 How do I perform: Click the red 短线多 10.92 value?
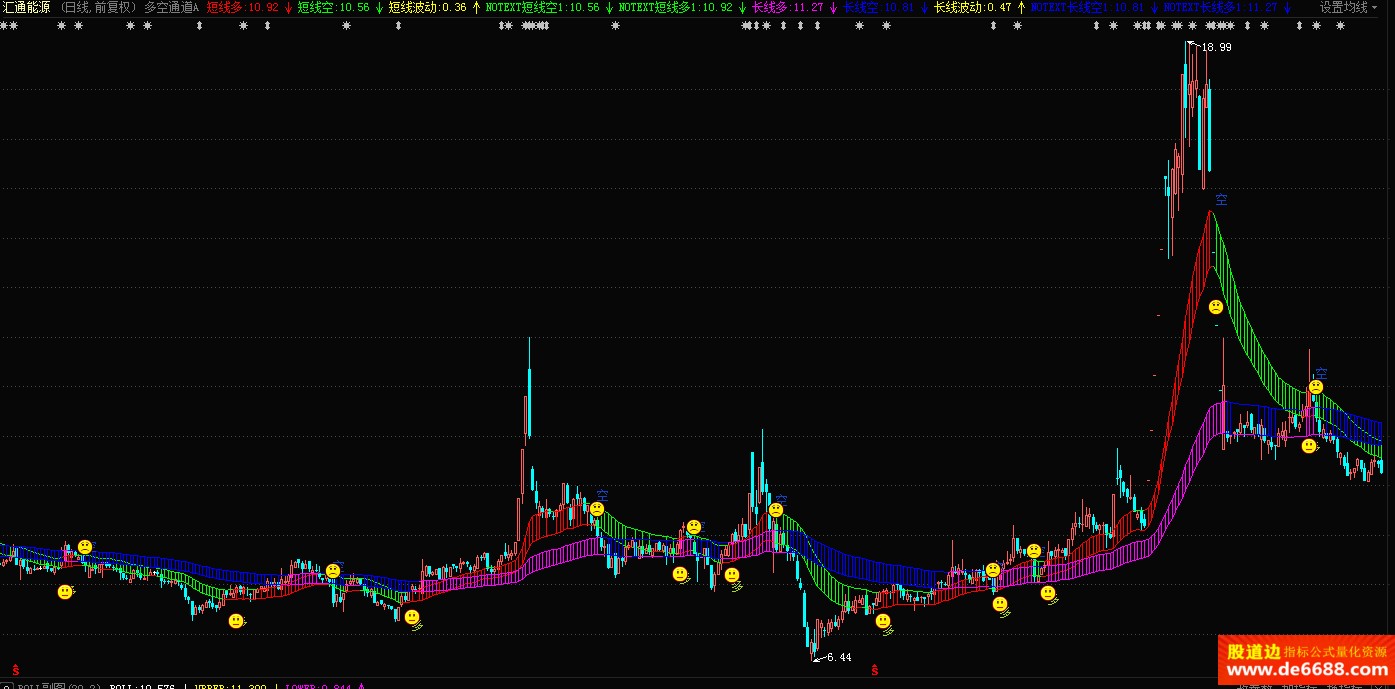click(243, 7)
